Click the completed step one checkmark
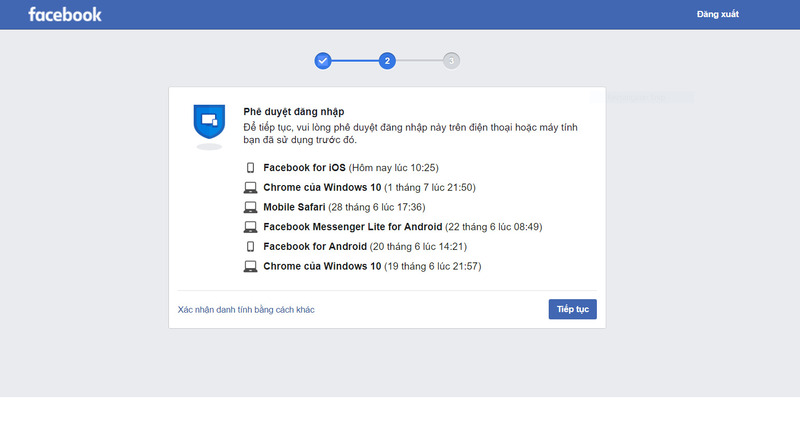The height and width of the screenshot is (435, 800). pos(322,61)
